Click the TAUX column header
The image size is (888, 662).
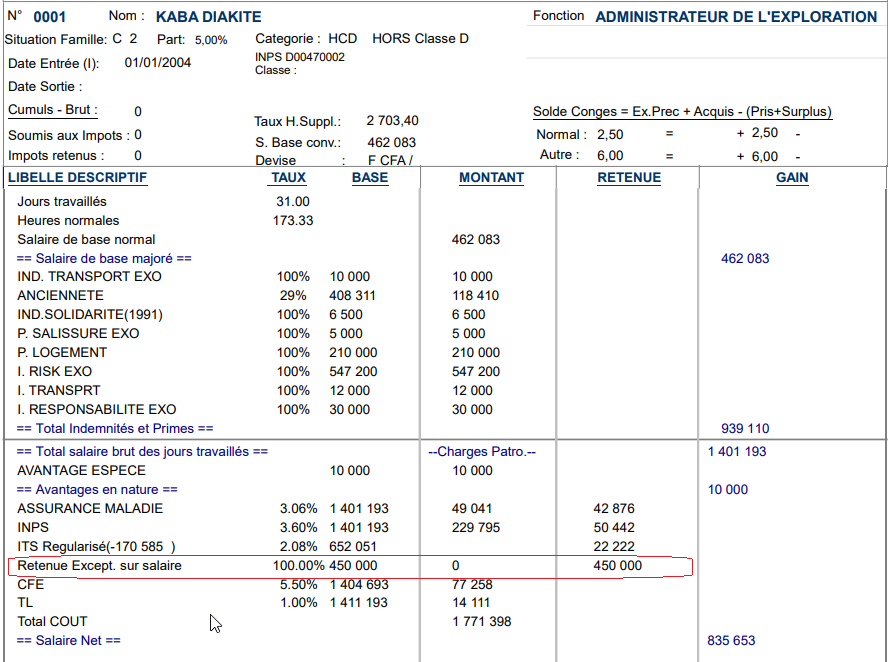coord(288,178)
